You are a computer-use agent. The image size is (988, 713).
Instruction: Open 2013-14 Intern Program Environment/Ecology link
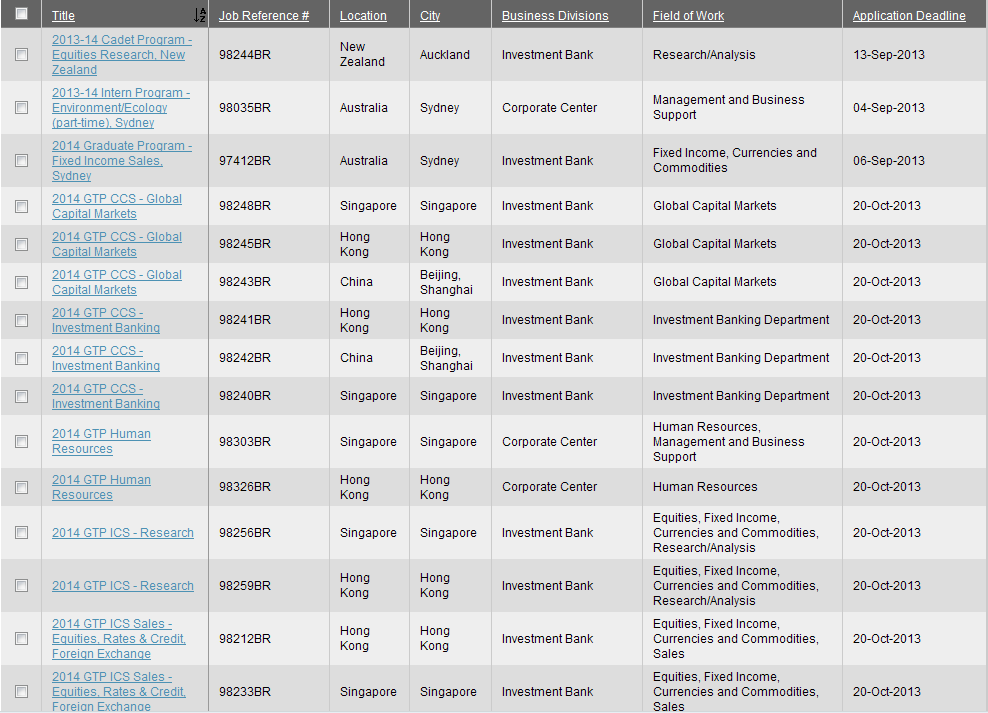pyautogui.click(x=119, y=108)
